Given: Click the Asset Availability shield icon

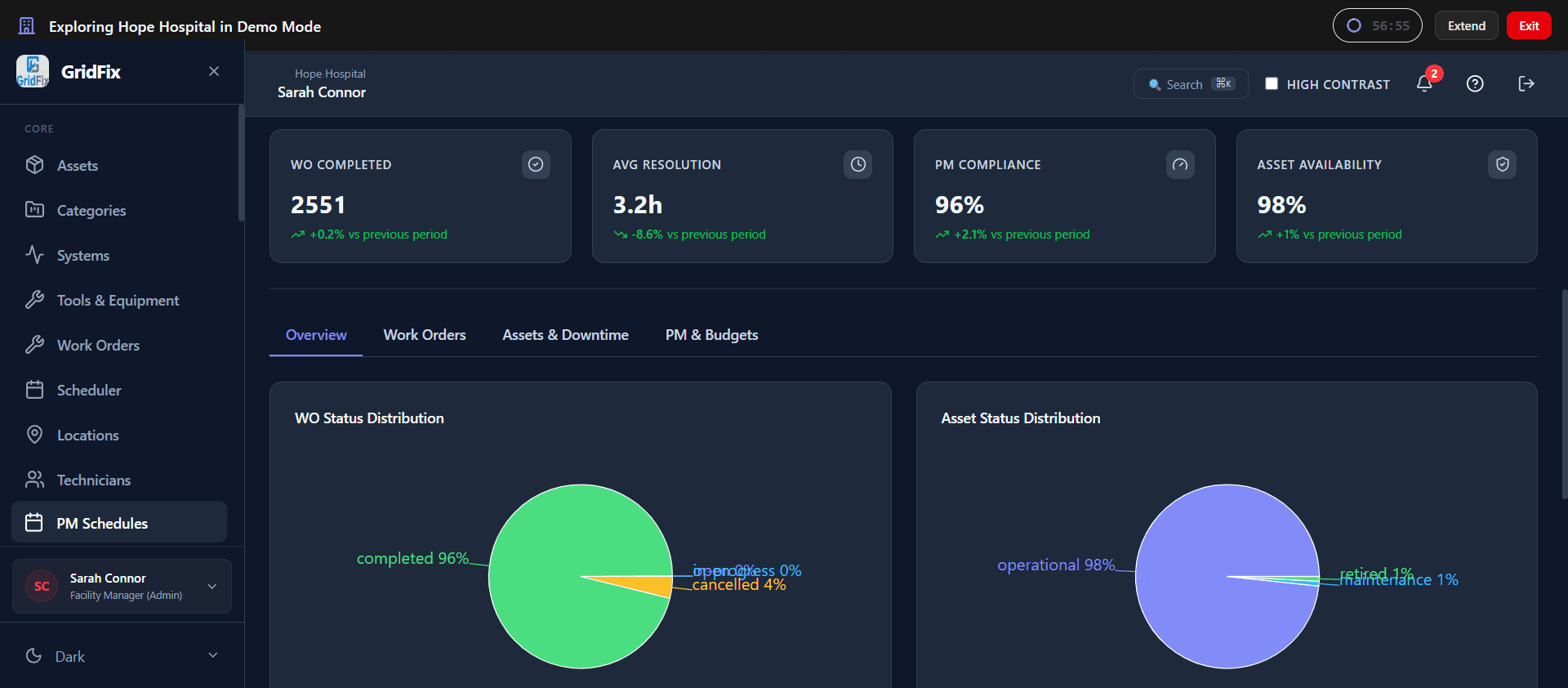Looking at the screenshot, I should click(x=1502, y=164).
